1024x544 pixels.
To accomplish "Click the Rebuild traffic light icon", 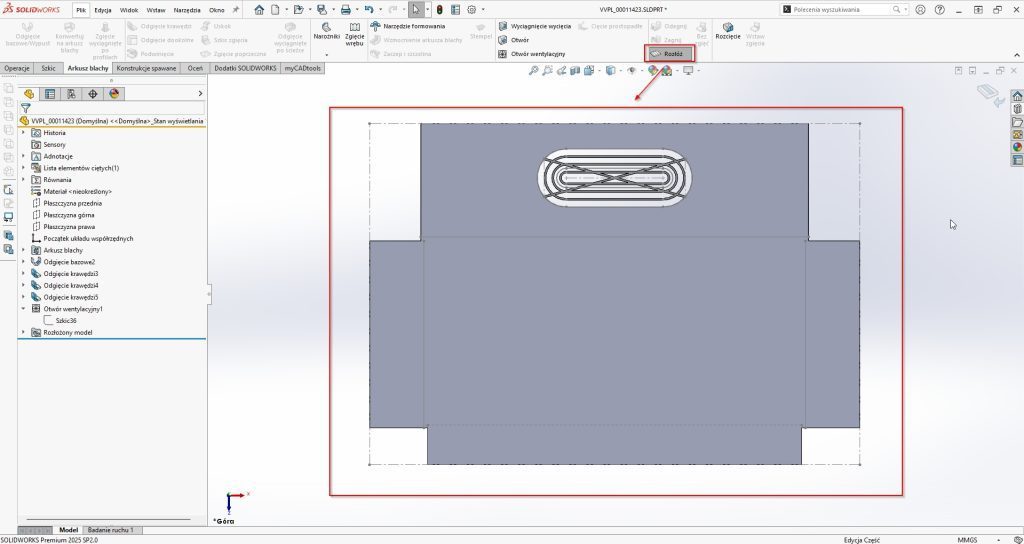I will [440, 10].
